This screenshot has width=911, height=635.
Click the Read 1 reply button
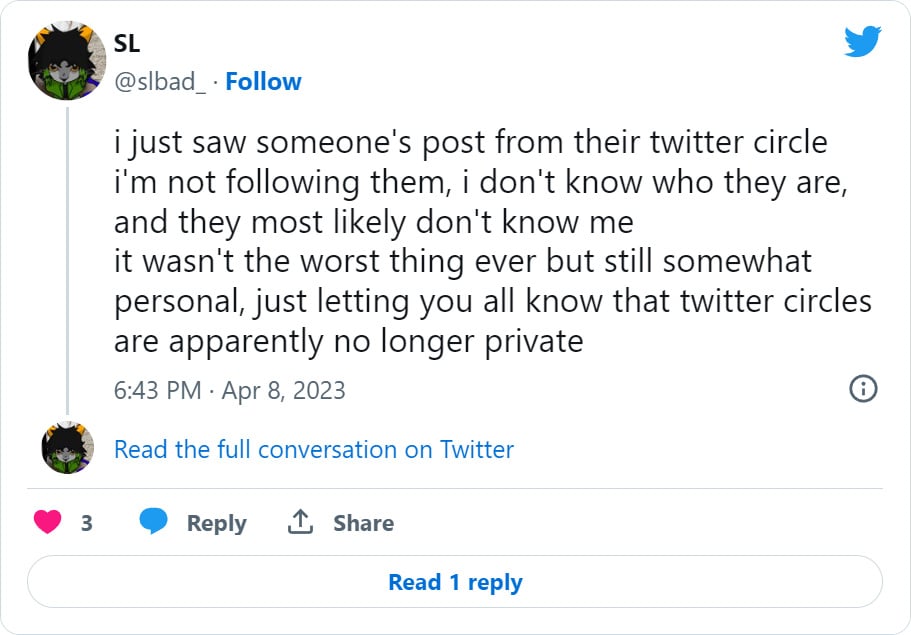click(x=455, y=583)
